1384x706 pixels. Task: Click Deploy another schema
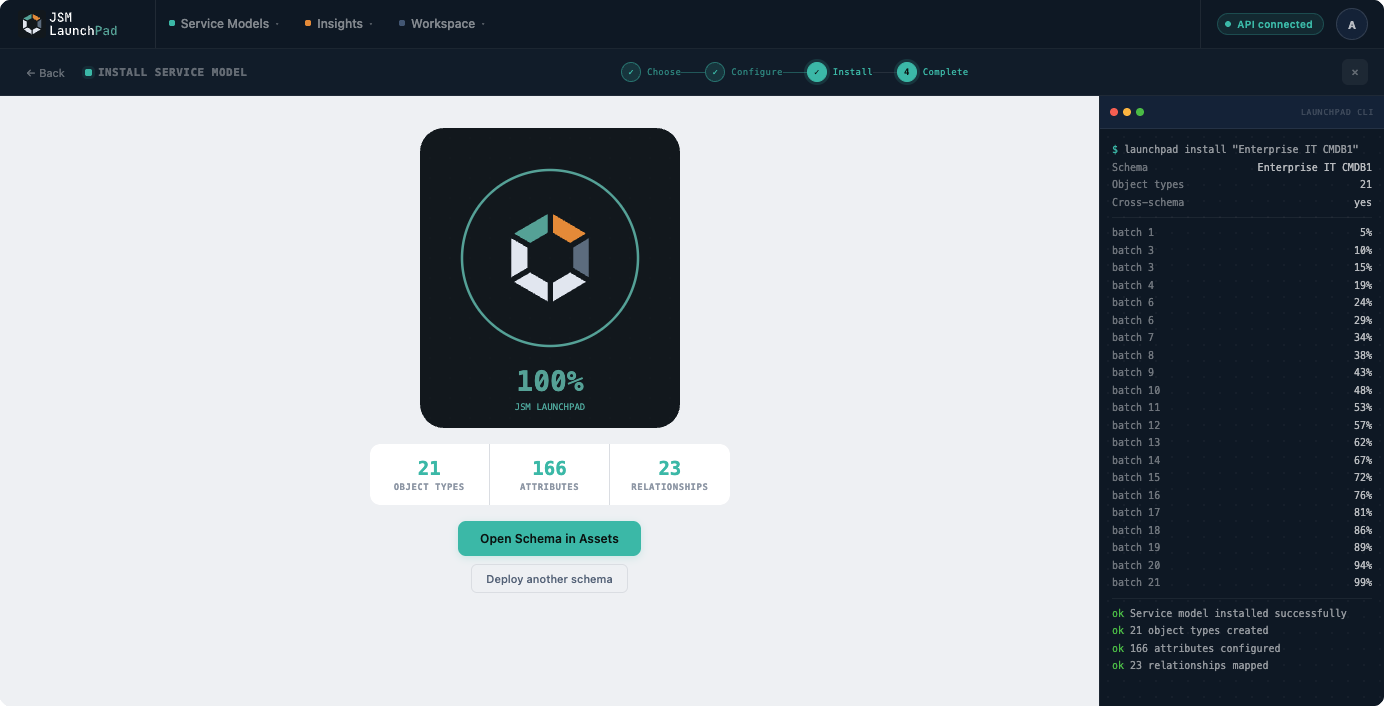click(549, 578)
